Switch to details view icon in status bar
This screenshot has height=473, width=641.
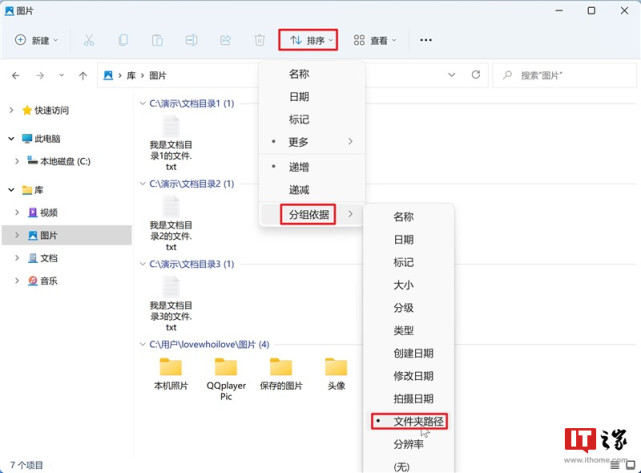point(615,465)
